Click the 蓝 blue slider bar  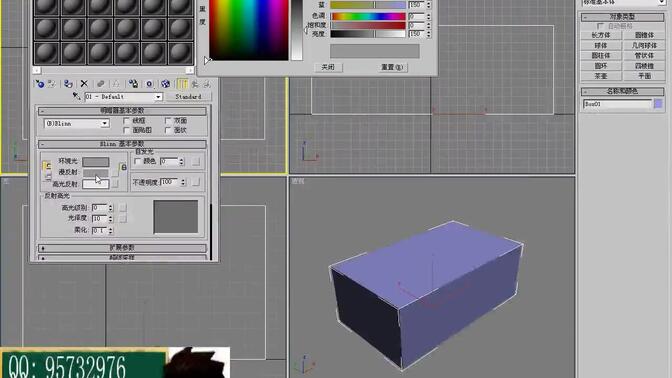pos(368,5)
